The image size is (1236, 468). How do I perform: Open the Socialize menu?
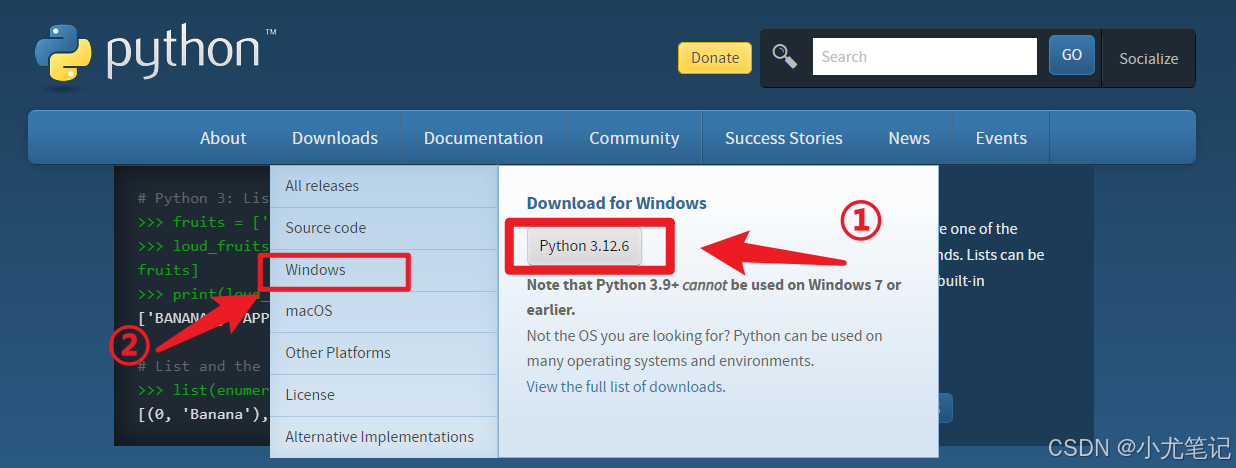(x=1148, y=59)
